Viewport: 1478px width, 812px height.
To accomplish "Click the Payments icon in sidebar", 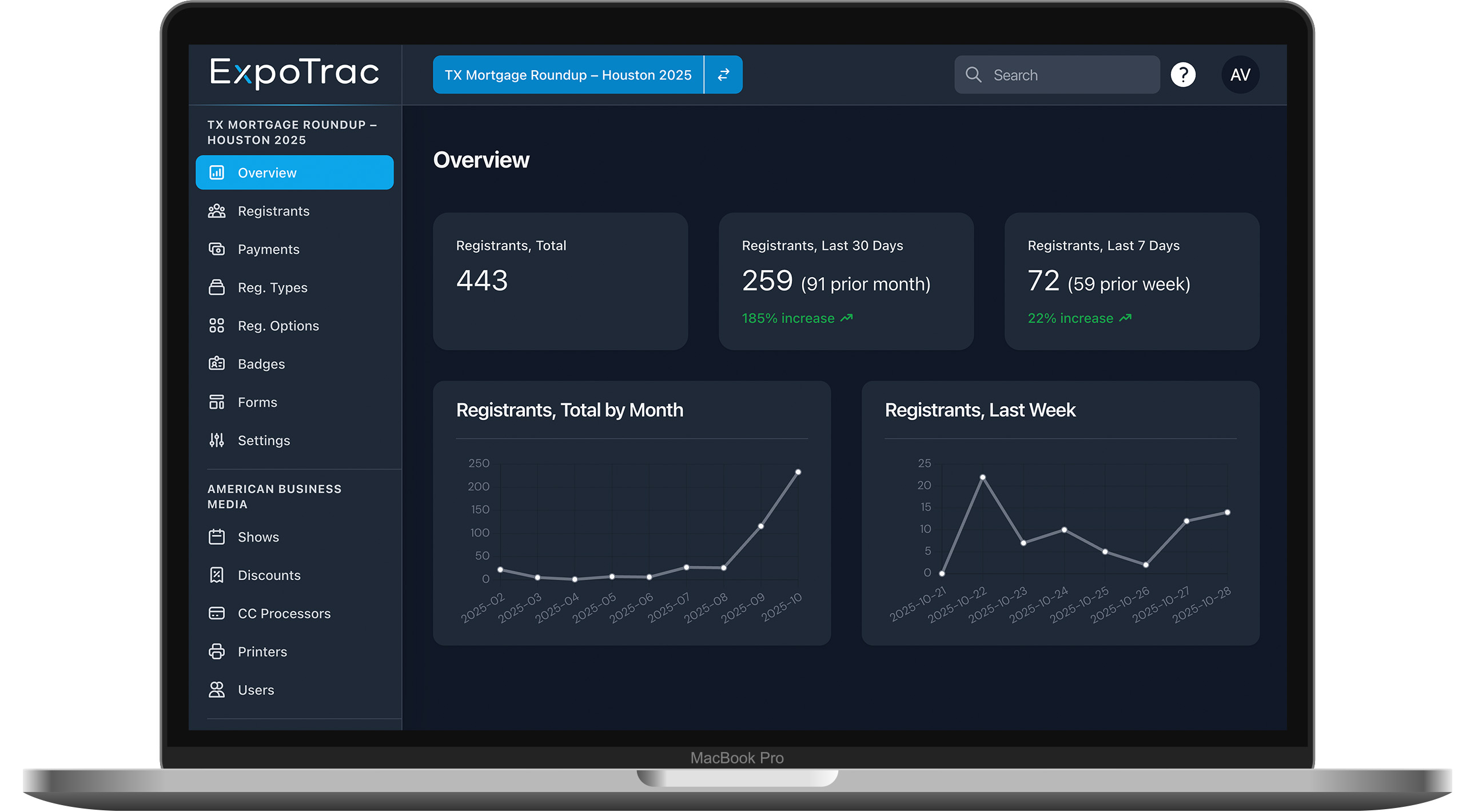I will [216, 250].
